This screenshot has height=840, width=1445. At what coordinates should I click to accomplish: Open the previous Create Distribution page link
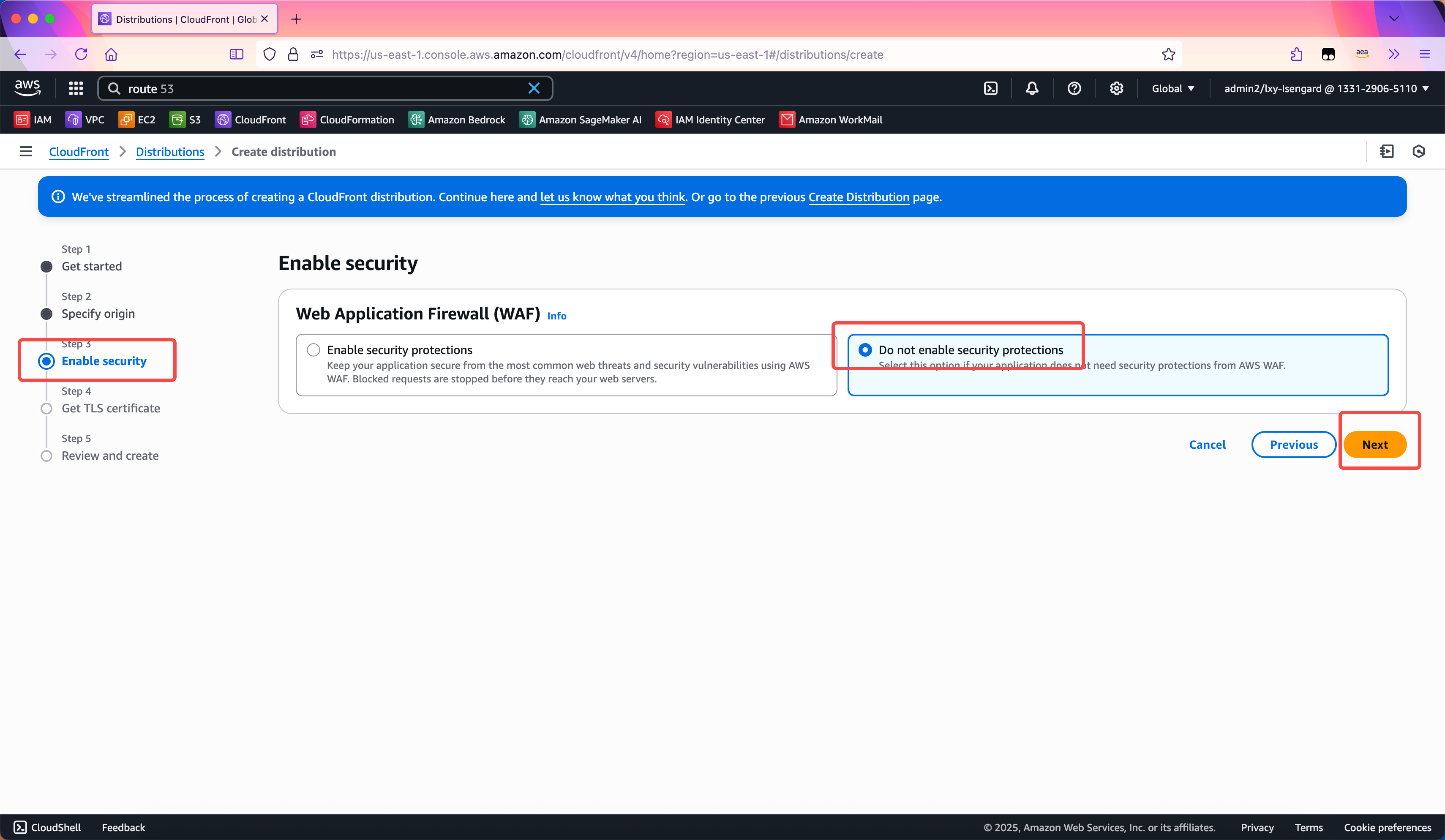point(859,197)
